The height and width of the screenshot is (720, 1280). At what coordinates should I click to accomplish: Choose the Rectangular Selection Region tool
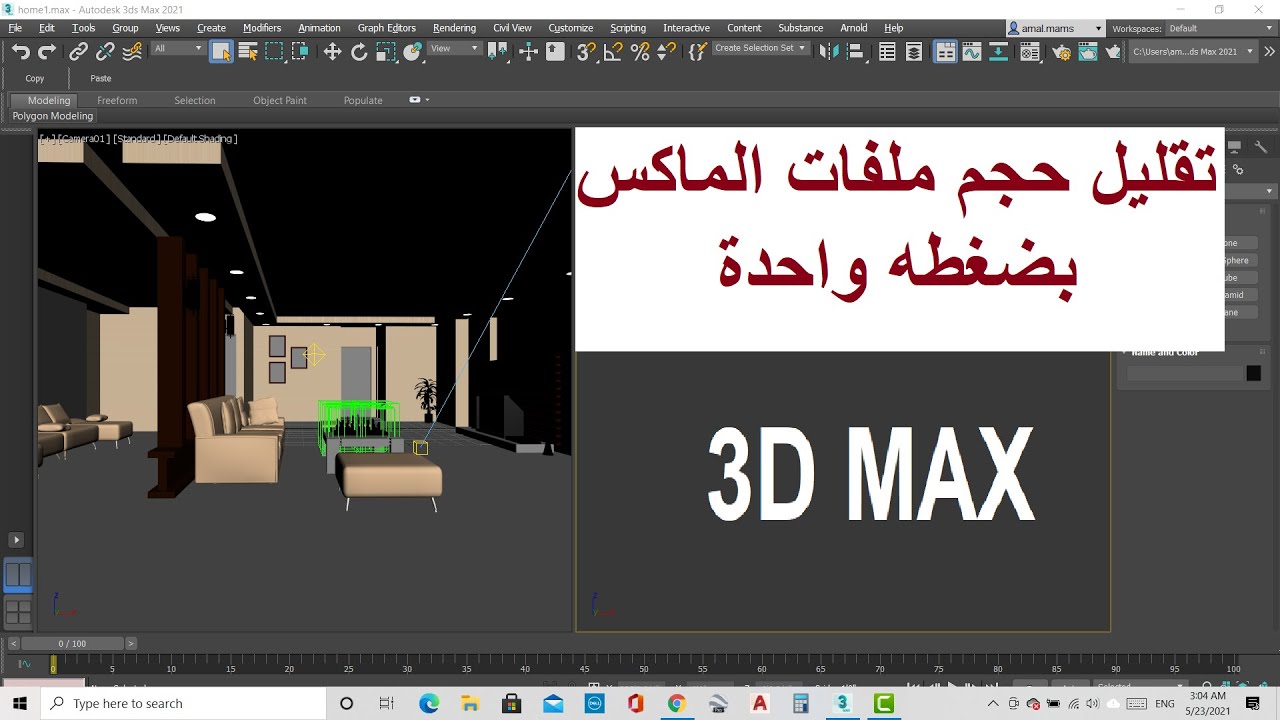click(x=274, y=52)
